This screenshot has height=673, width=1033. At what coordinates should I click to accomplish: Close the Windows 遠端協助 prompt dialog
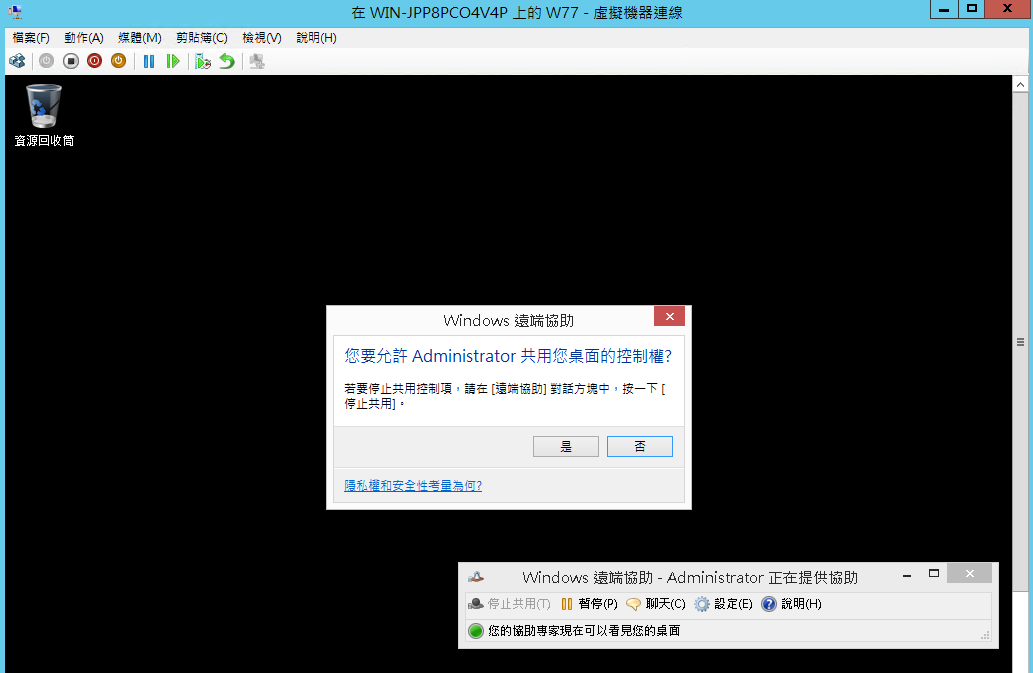[669, 317]
